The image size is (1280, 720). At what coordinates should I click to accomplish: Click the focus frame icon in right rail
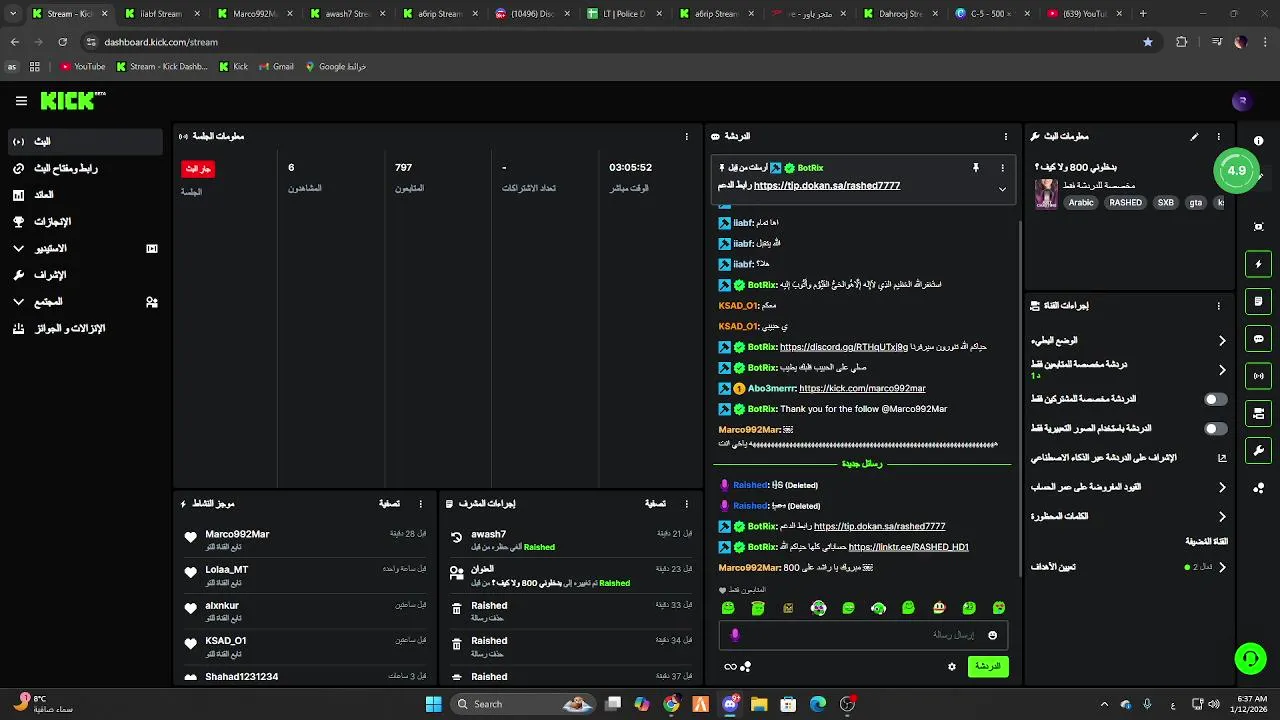1258,227
